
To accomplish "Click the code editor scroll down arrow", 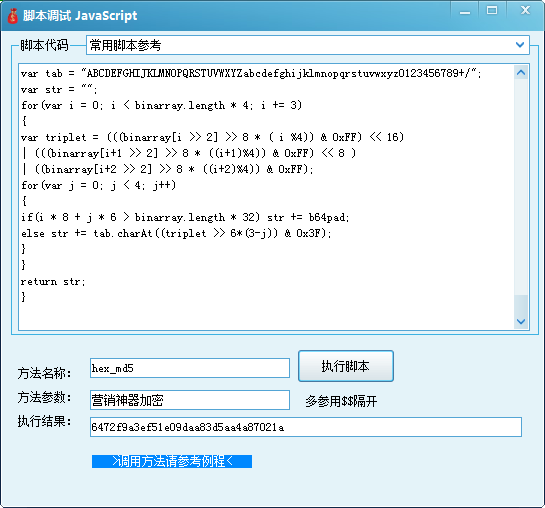I will point(521,321).
